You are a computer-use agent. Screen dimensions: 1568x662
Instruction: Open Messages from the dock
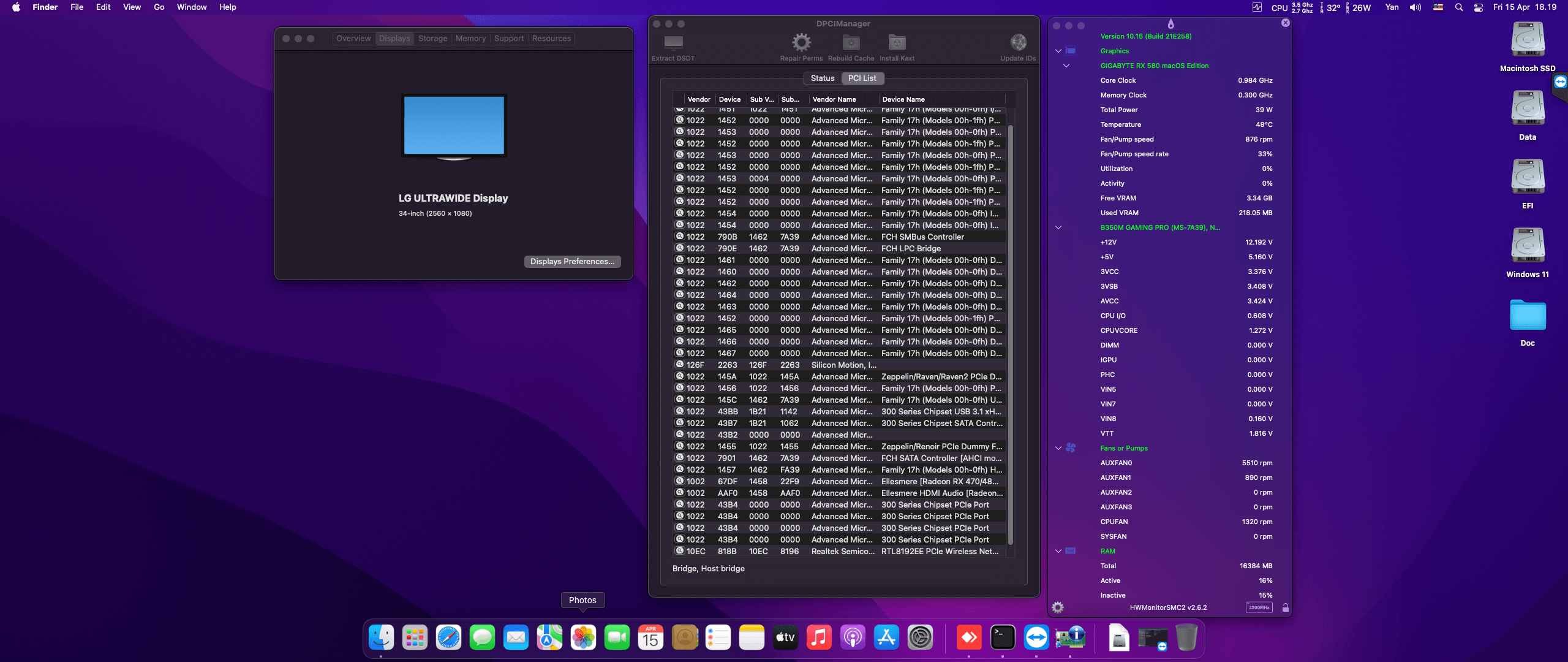pyautogui.click(x=482, y=637)
